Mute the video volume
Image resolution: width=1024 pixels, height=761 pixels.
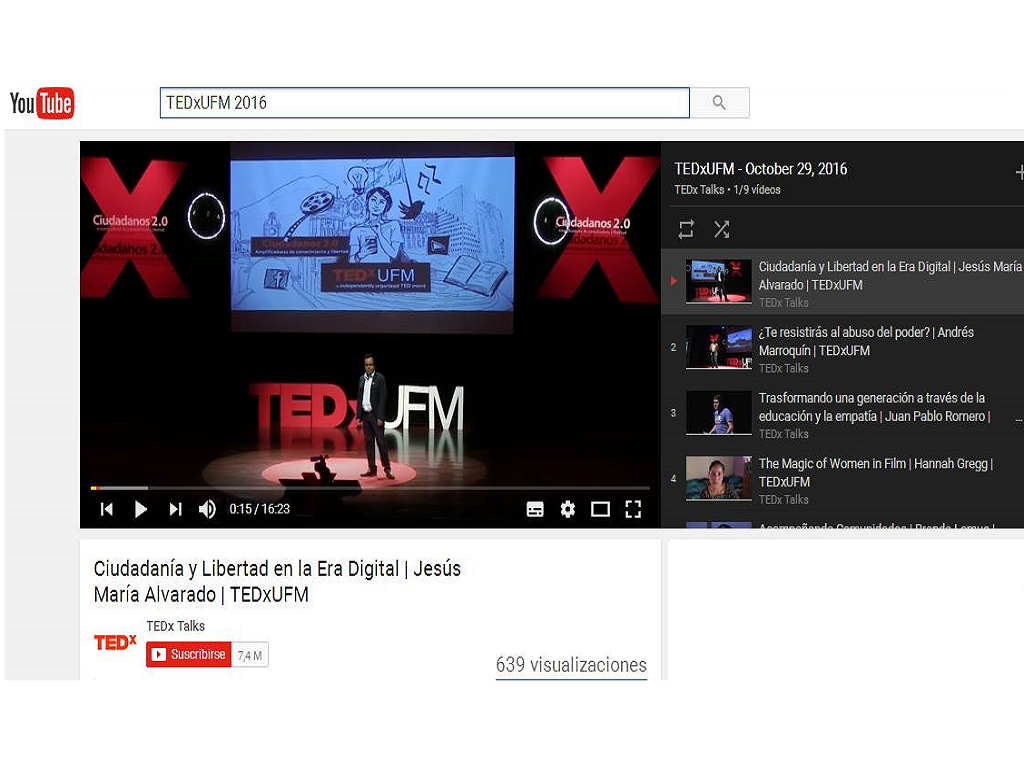click(207, 509)
